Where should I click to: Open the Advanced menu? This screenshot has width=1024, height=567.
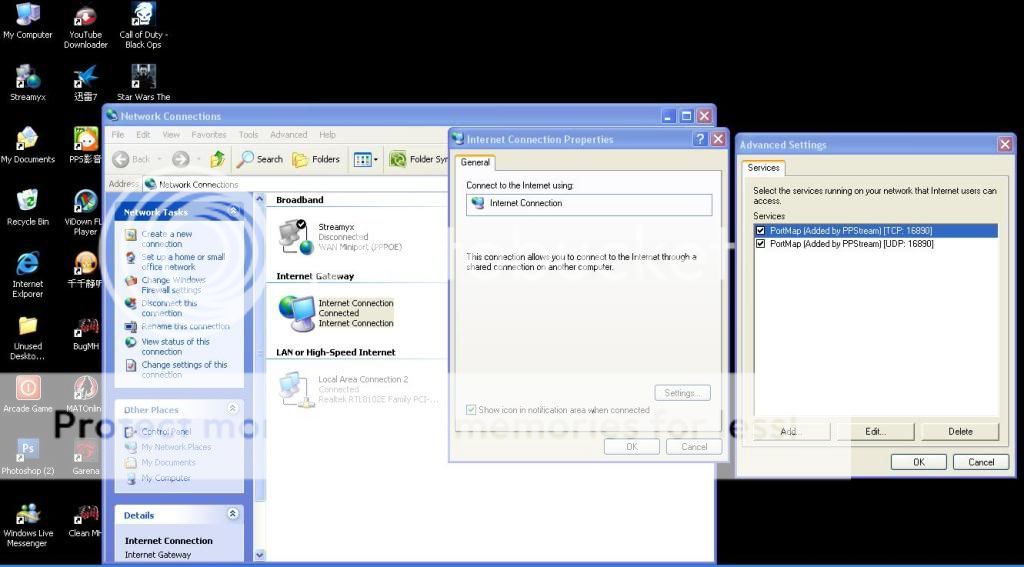[x=288, y=135]
